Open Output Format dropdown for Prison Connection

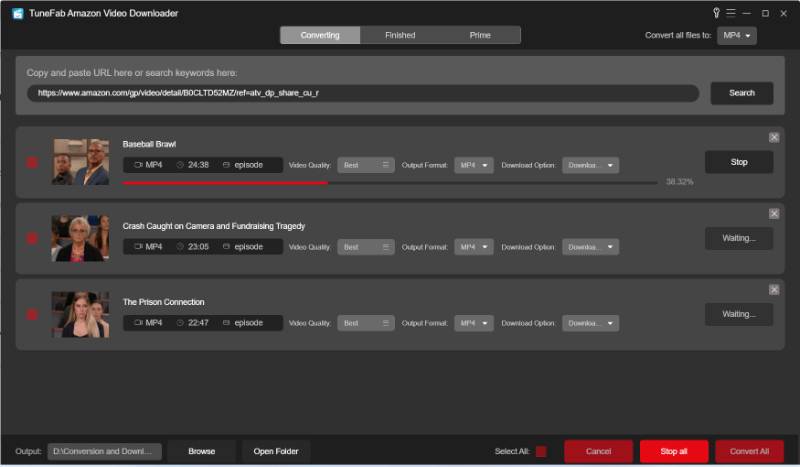coord(474,323)
